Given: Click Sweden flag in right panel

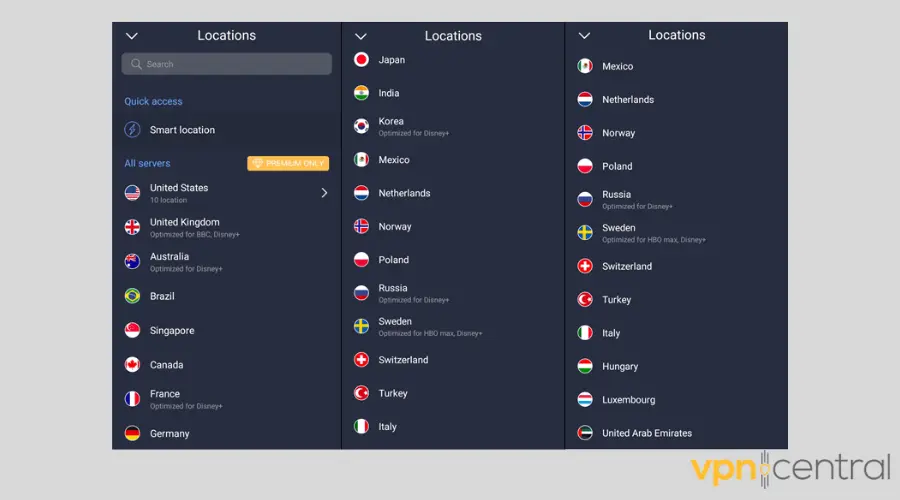Looking at the screenshot, I should 585,232.
